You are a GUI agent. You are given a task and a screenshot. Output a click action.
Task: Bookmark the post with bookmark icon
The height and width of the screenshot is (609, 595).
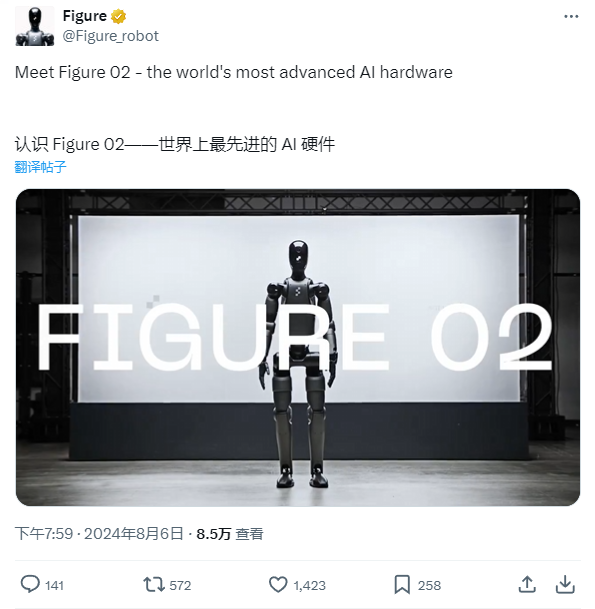tap(402, 585)
